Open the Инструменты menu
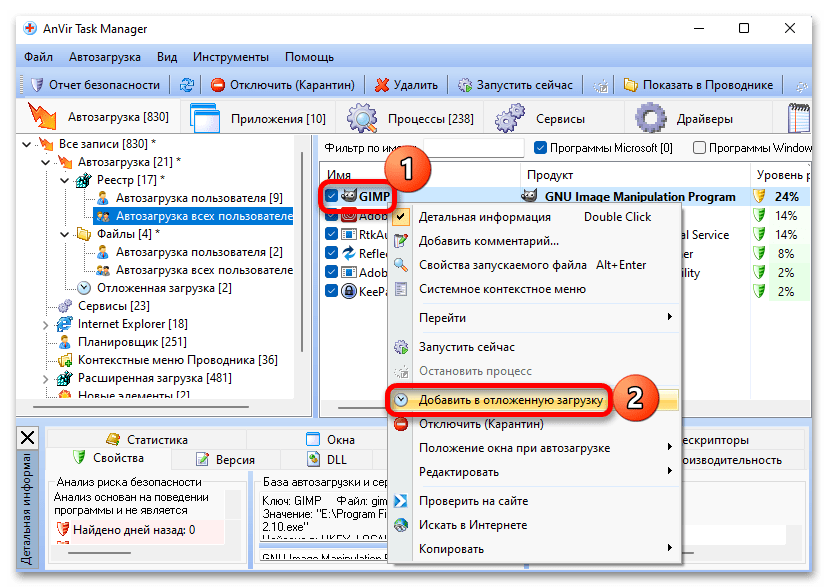Viewport: 828px width, 588px height. [x=231, y=56]
